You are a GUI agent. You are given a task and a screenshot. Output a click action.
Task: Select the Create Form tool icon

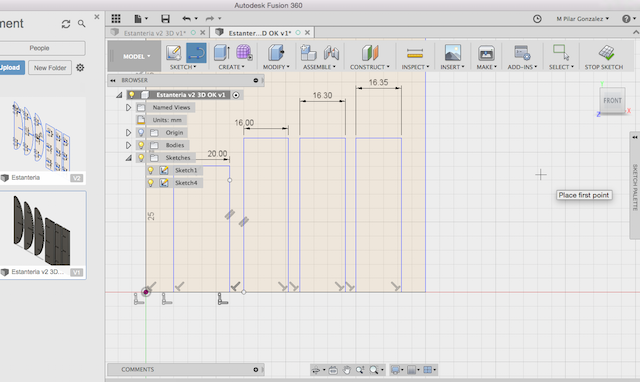(244, 53)
